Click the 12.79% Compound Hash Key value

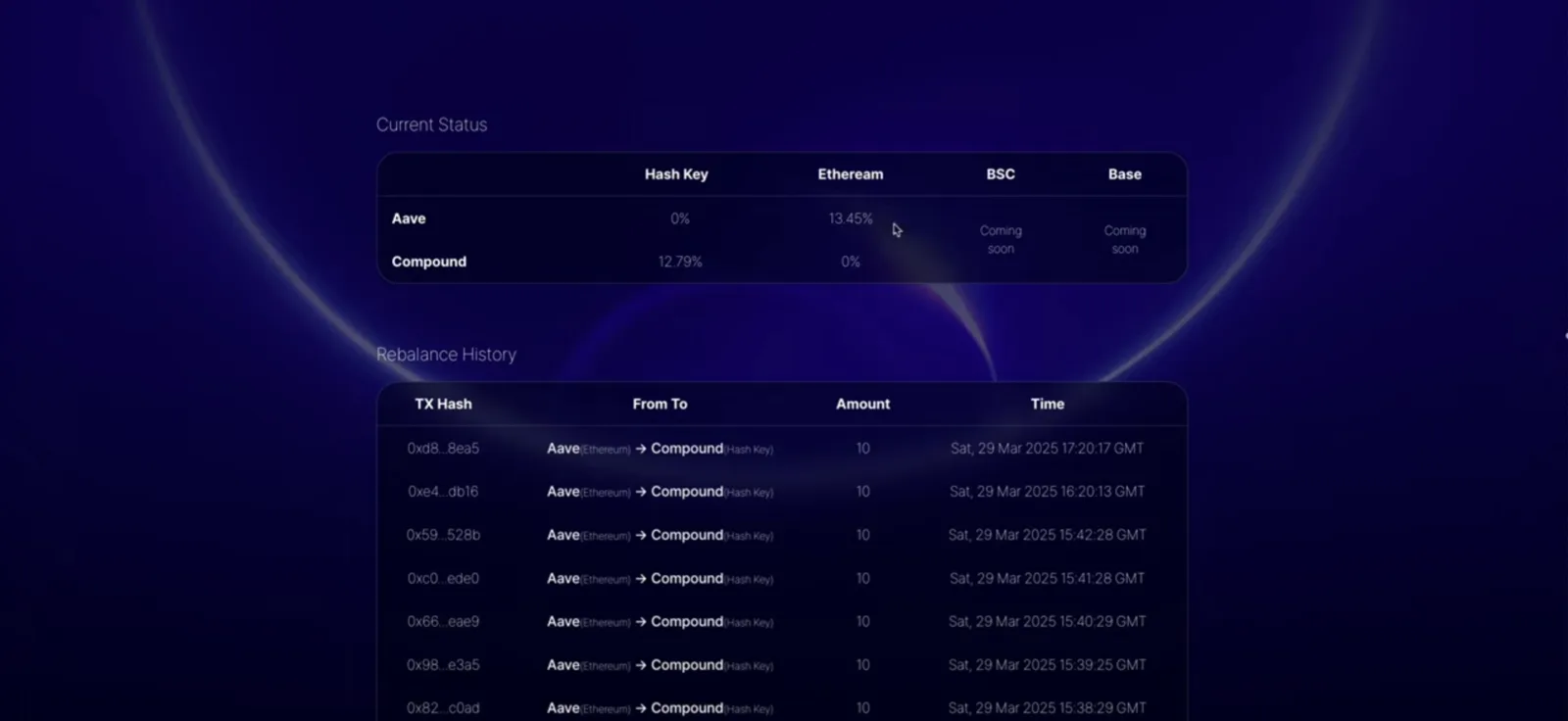pos(680,262)
